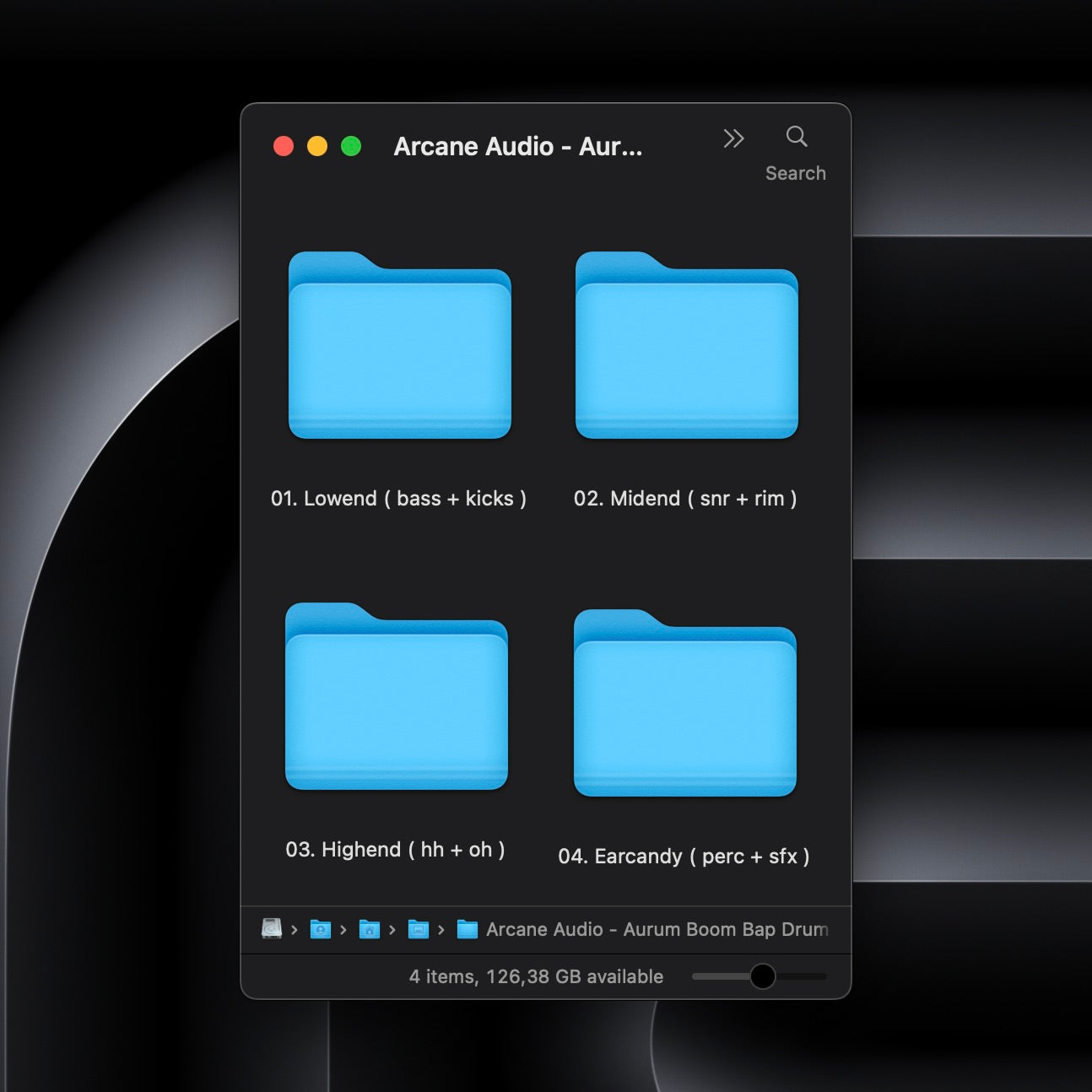1092x1092 pixels.
Task: Click Arcane Audio folder in path bar
Action: pos(468,929)
